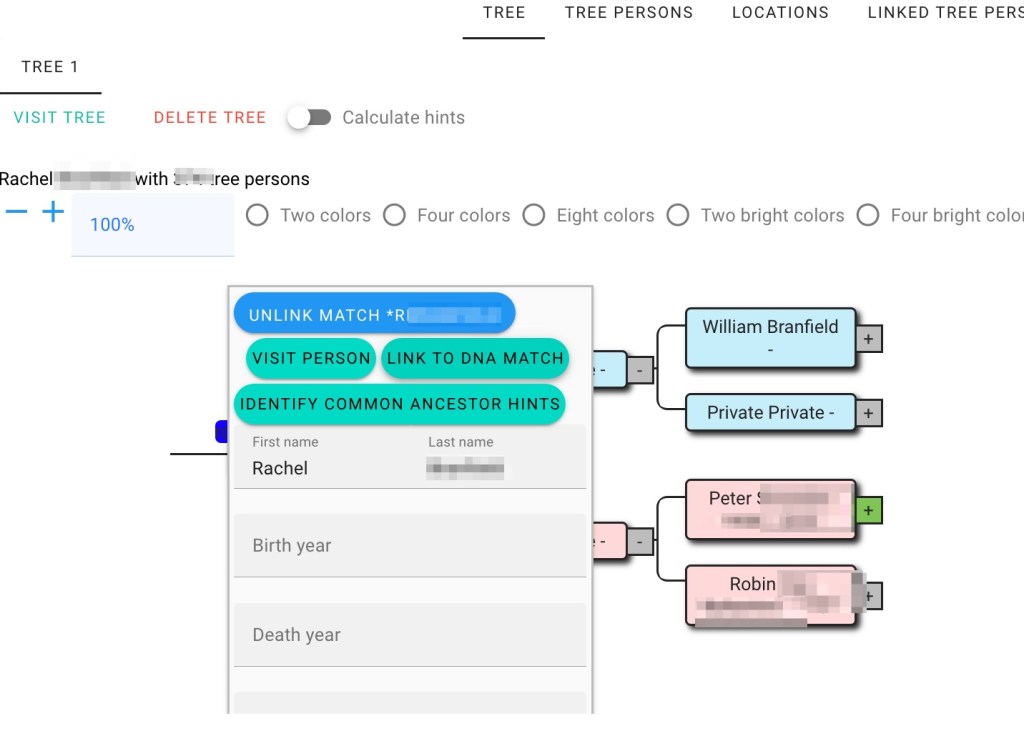Switch to the Tree Persons tab
The height and width of the screenshot is (756, 1024).
628,13
